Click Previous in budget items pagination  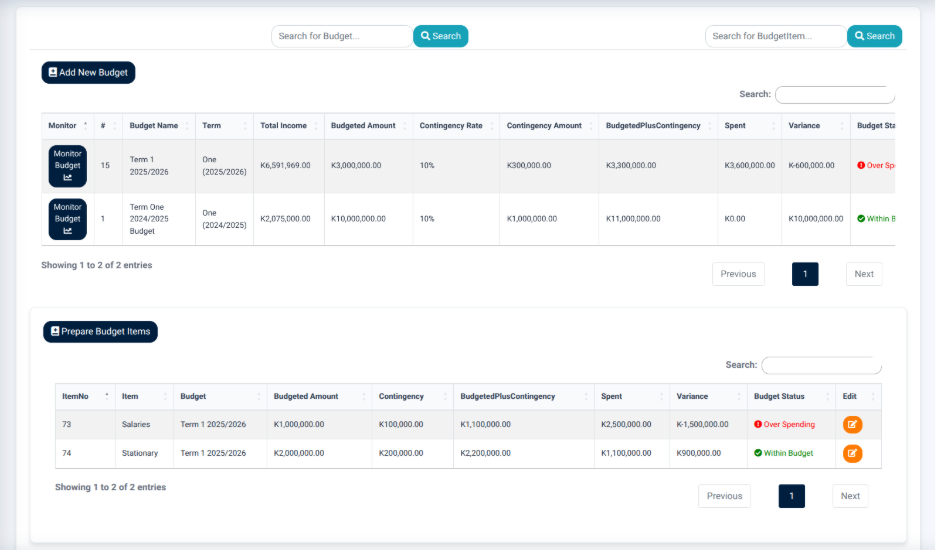pyautogui.click(x=724, y=496)
